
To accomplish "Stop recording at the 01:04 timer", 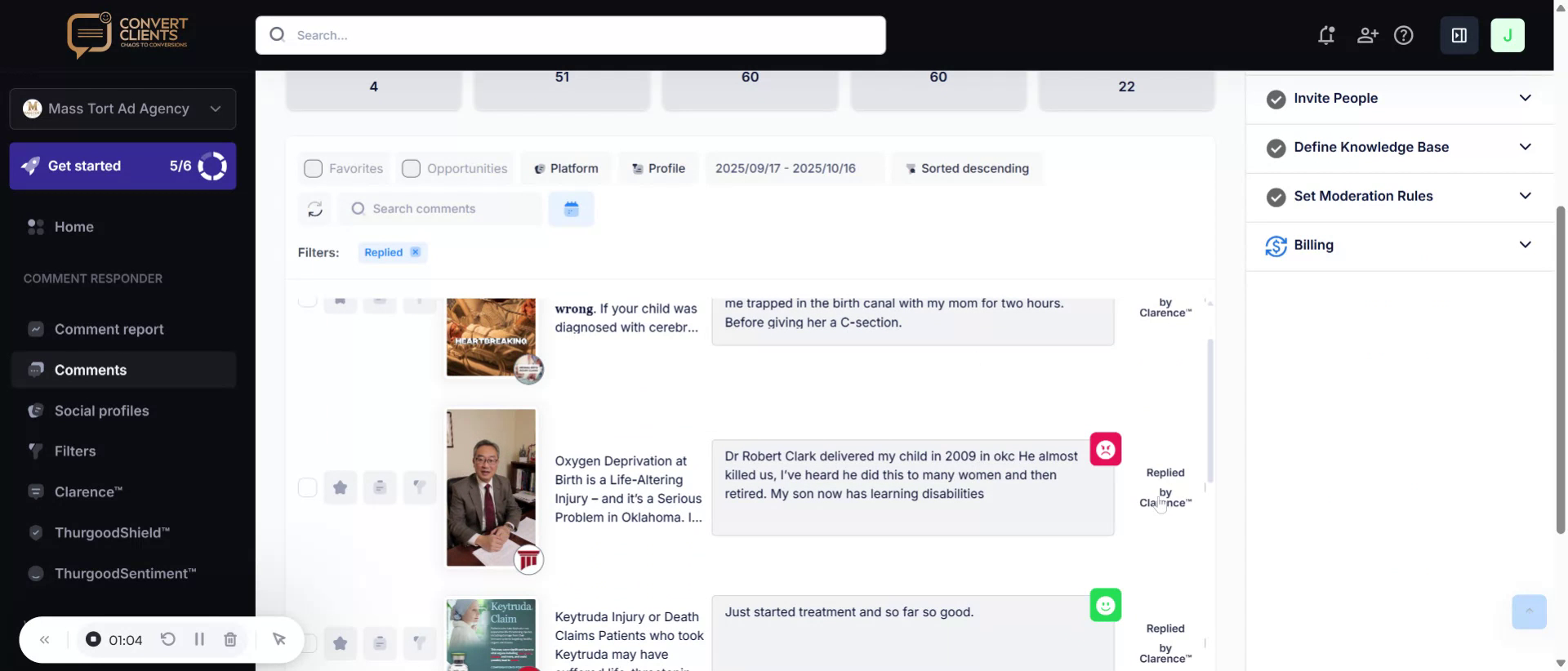I will pos(93,639).
